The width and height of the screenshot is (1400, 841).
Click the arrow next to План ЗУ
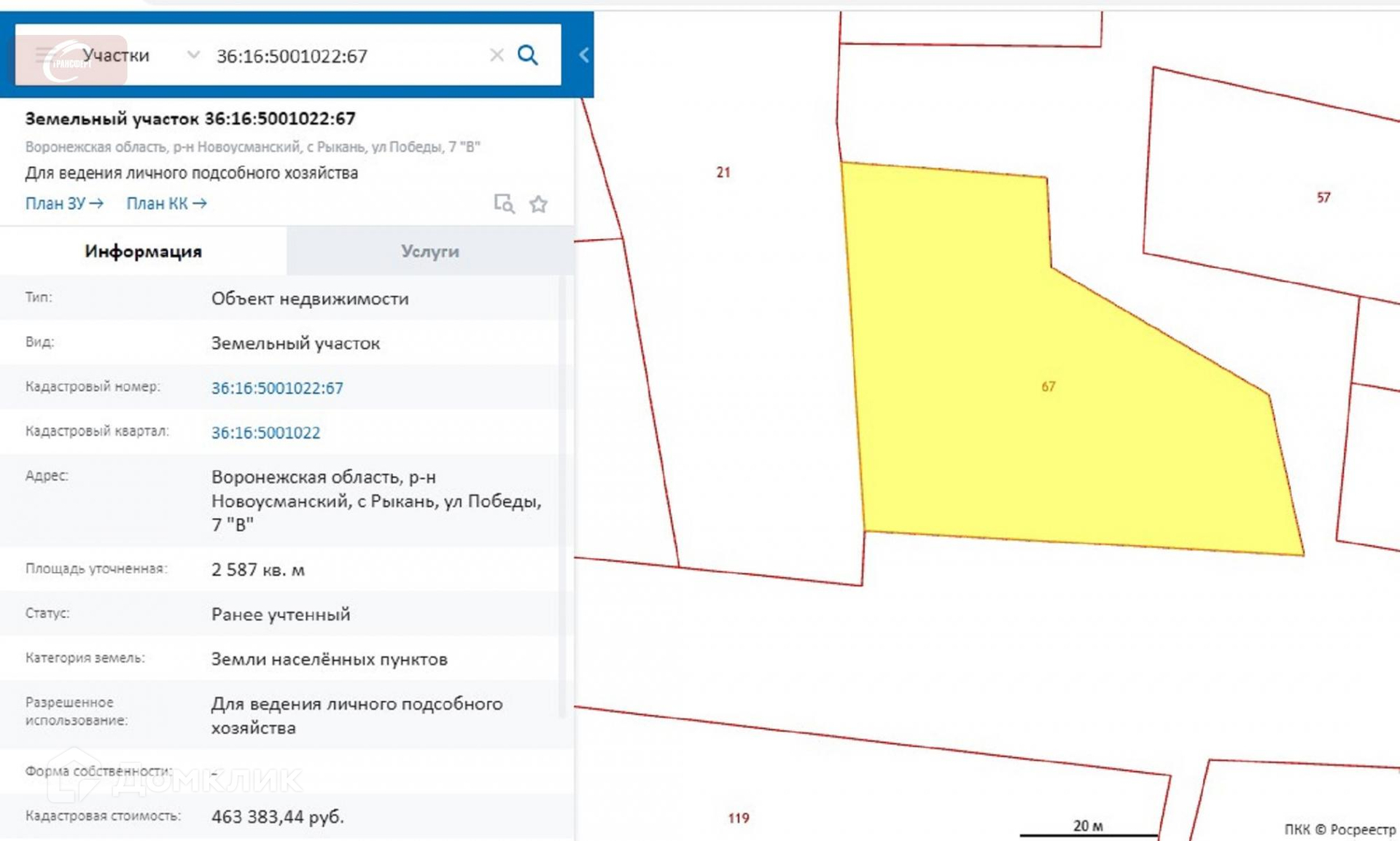tap(96, 204)
